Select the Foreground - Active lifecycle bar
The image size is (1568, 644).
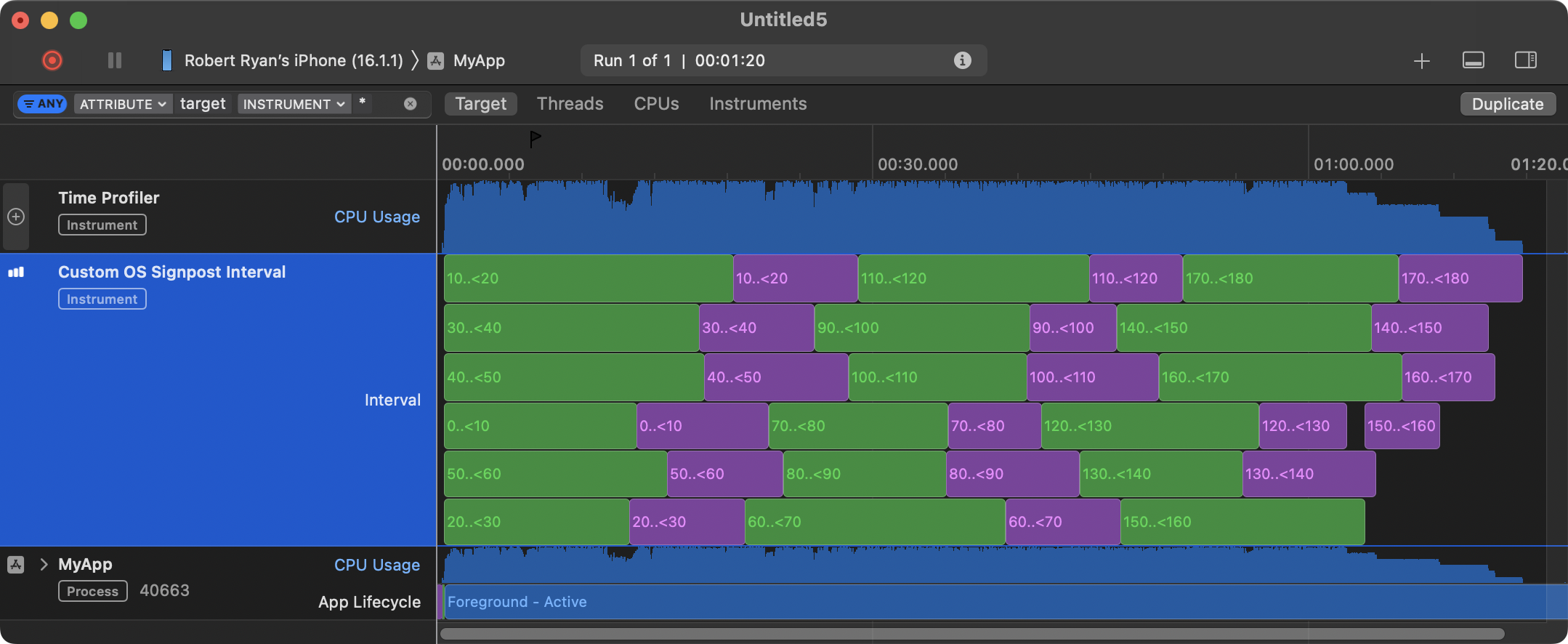pos(1006,602)
